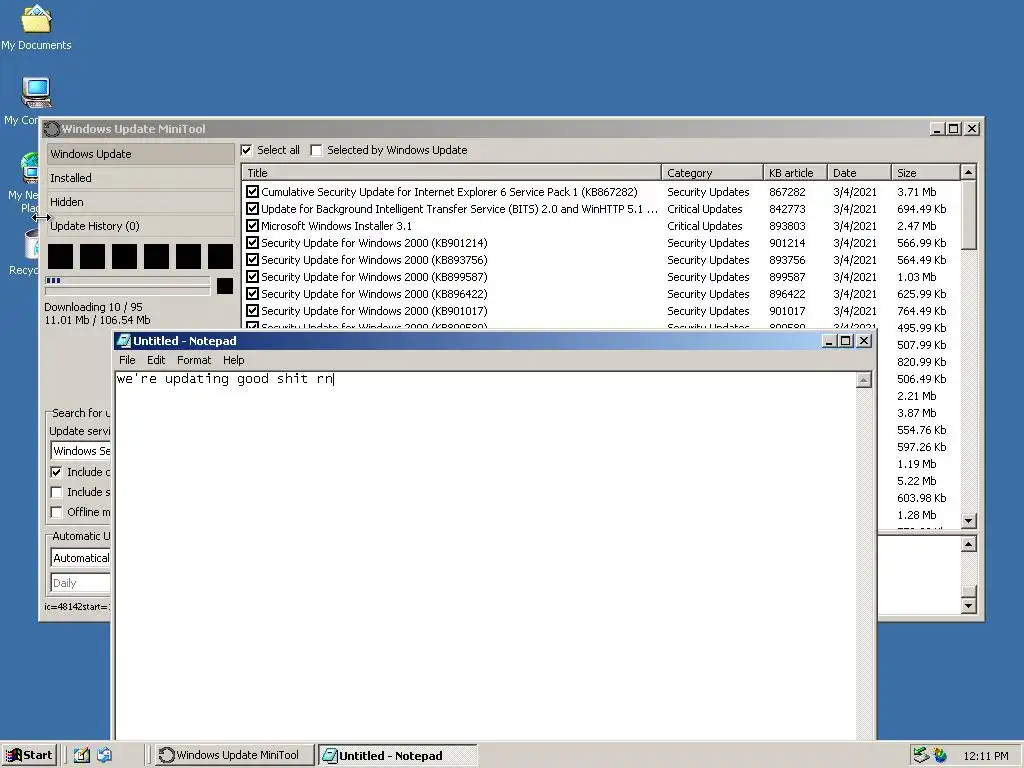The height and width of the screenshot is (768, 1024).
Task: Click the download progress bar
Action: click(127, 281)
